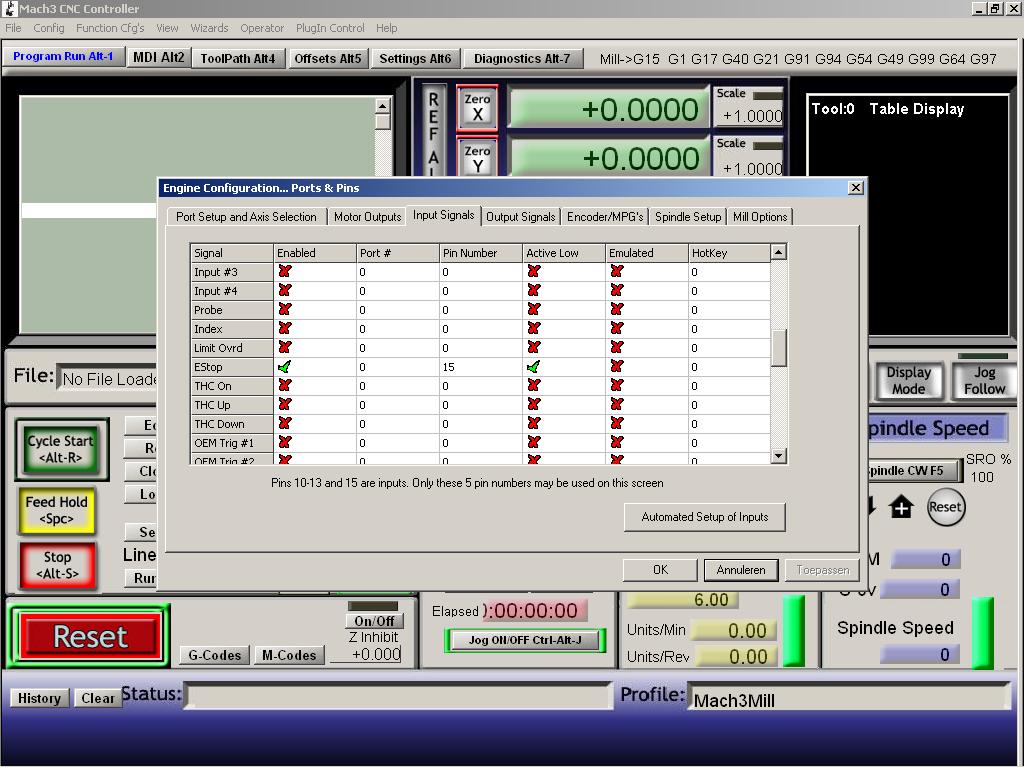
Task: Toggle Active Low check for EStop
Action: click(x=534, y=367)
